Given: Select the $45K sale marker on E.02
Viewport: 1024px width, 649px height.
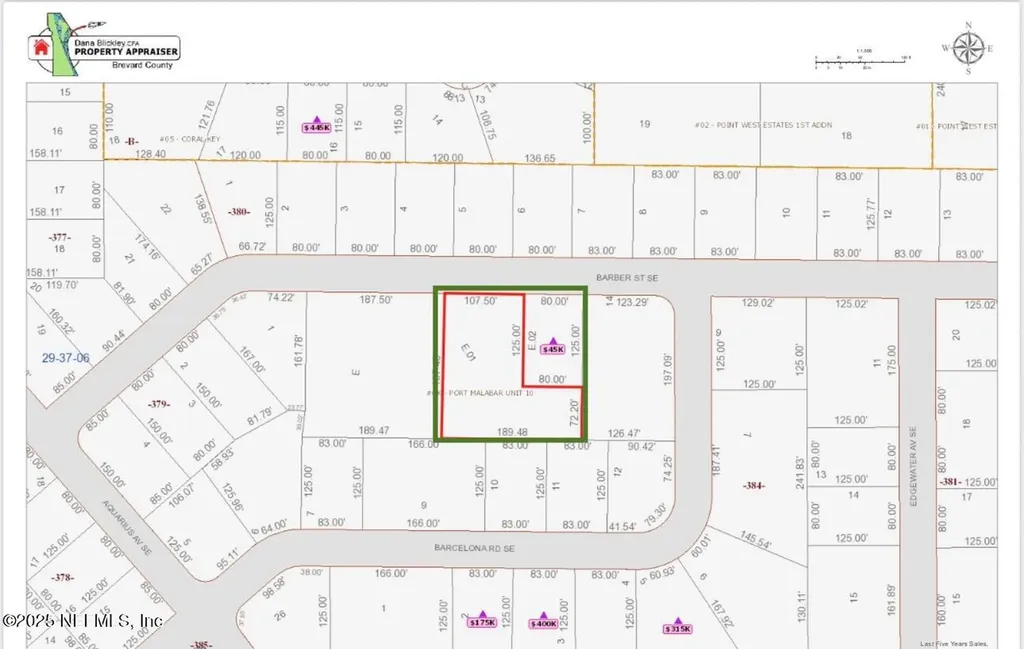Looking at the screenshot, I should (552, 346).
